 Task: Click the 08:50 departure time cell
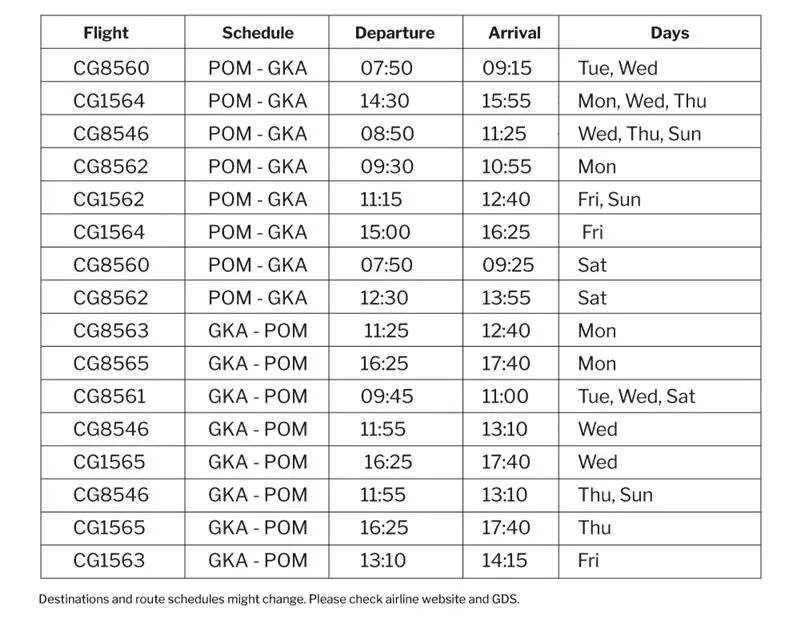385,134
